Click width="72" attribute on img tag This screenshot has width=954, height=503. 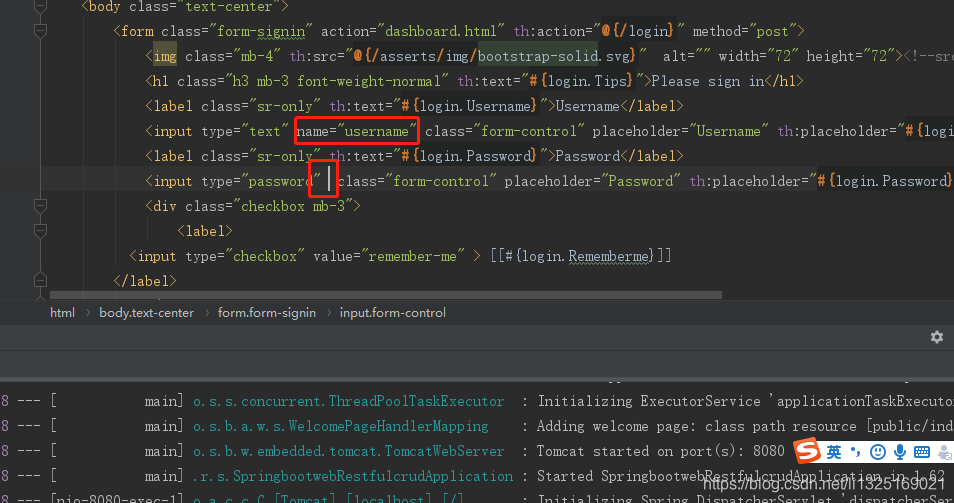(x=757, y=56)
